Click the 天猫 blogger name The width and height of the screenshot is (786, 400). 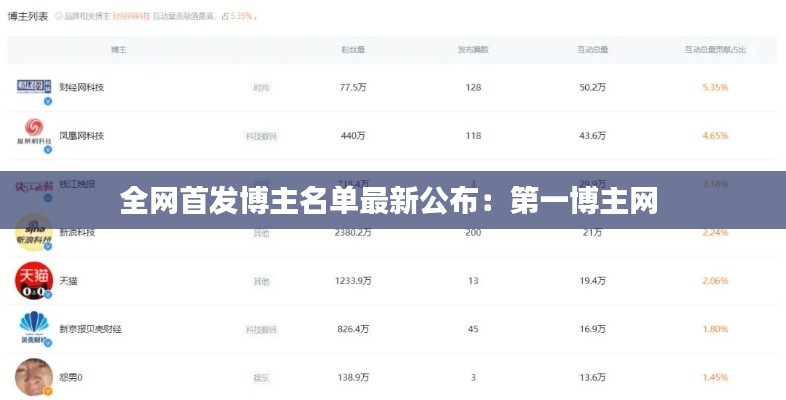point(68,281)
